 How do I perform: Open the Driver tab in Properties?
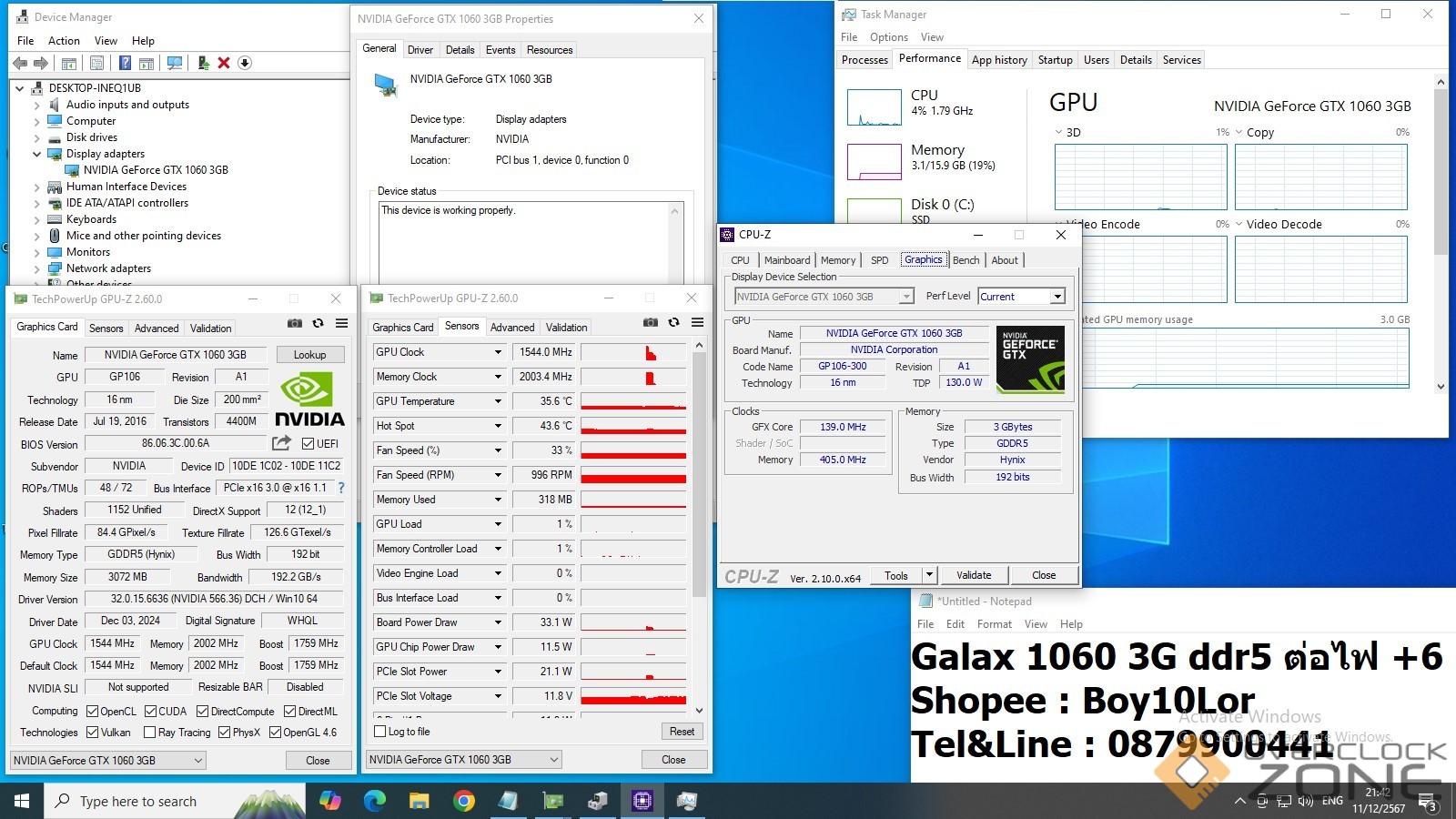[x=420, y=50]
